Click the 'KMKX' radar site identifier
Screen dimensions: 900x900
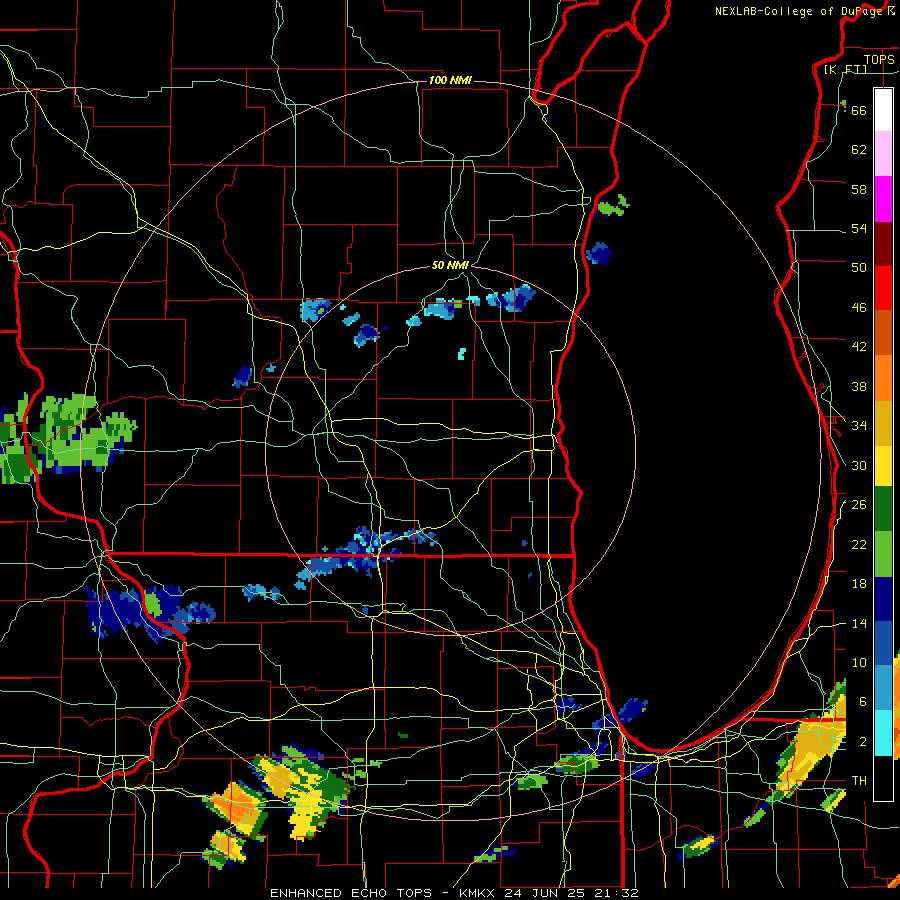pyautogui.click(x=479, y=893)
